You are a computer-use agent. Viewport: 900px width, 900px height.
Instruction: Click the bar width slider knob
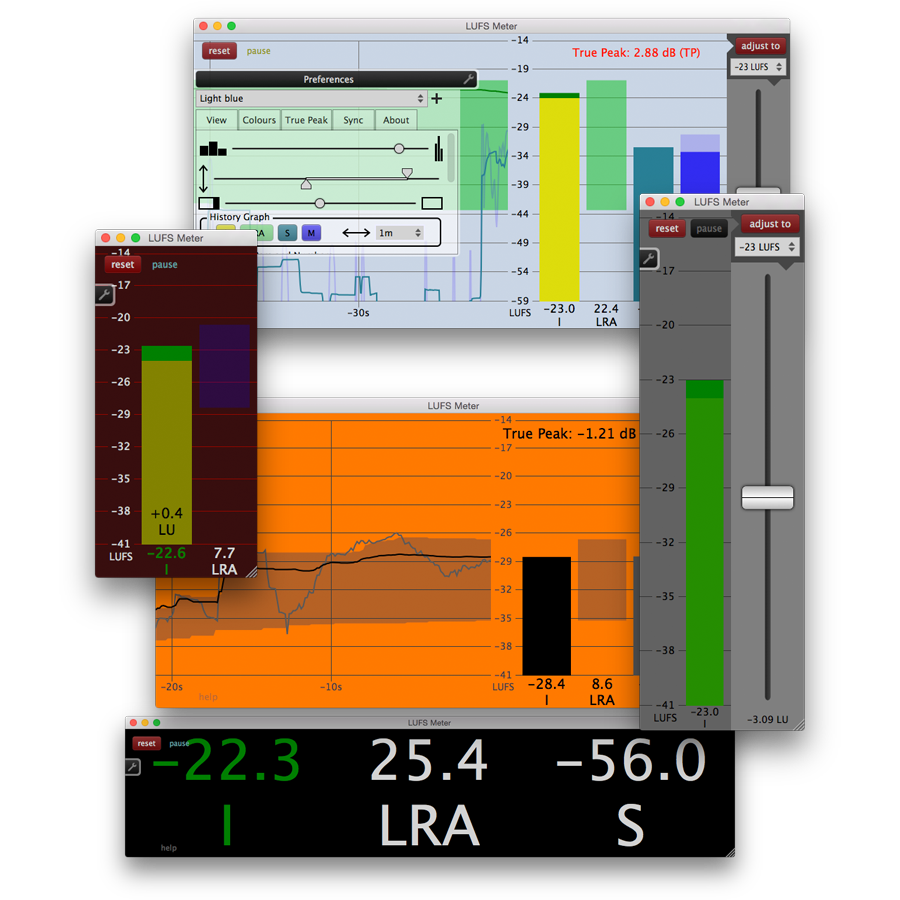(399, 149)
